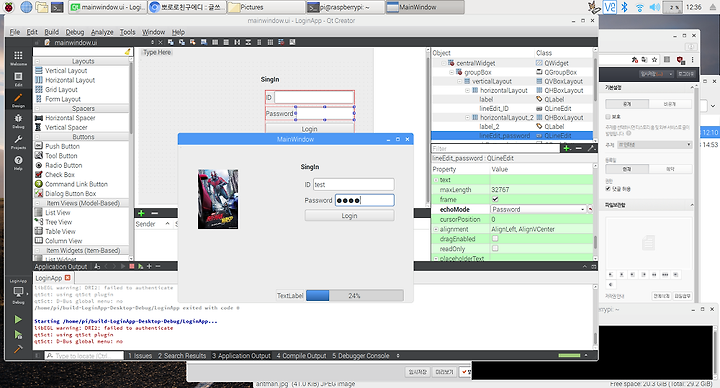Open the Debug mode bug icon
The width and height of the screenshot is (720, 388).
pyautogui.click(x=18, y=120)
